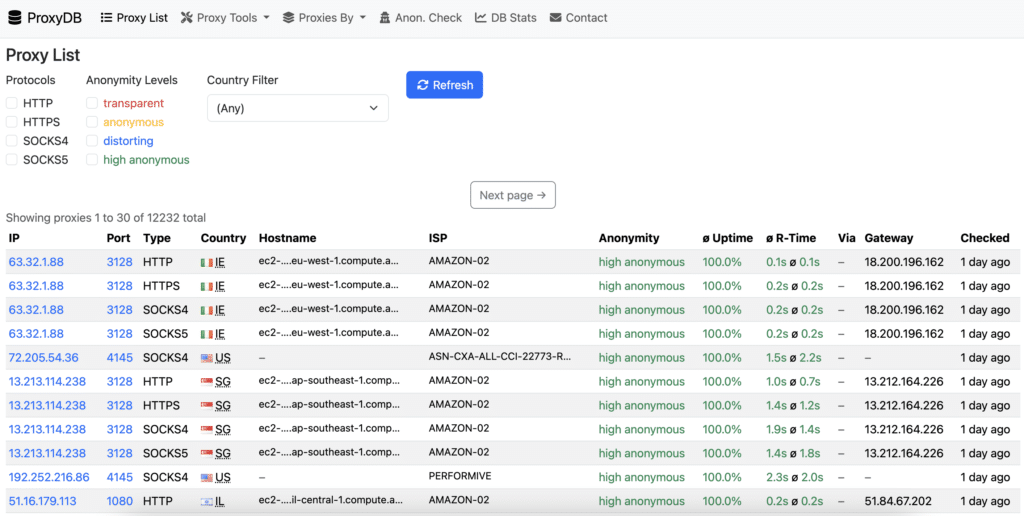
Task: Click 'Showing proxies 1 to 30 of 12232 total'
Action: click(x=106, y=218)
